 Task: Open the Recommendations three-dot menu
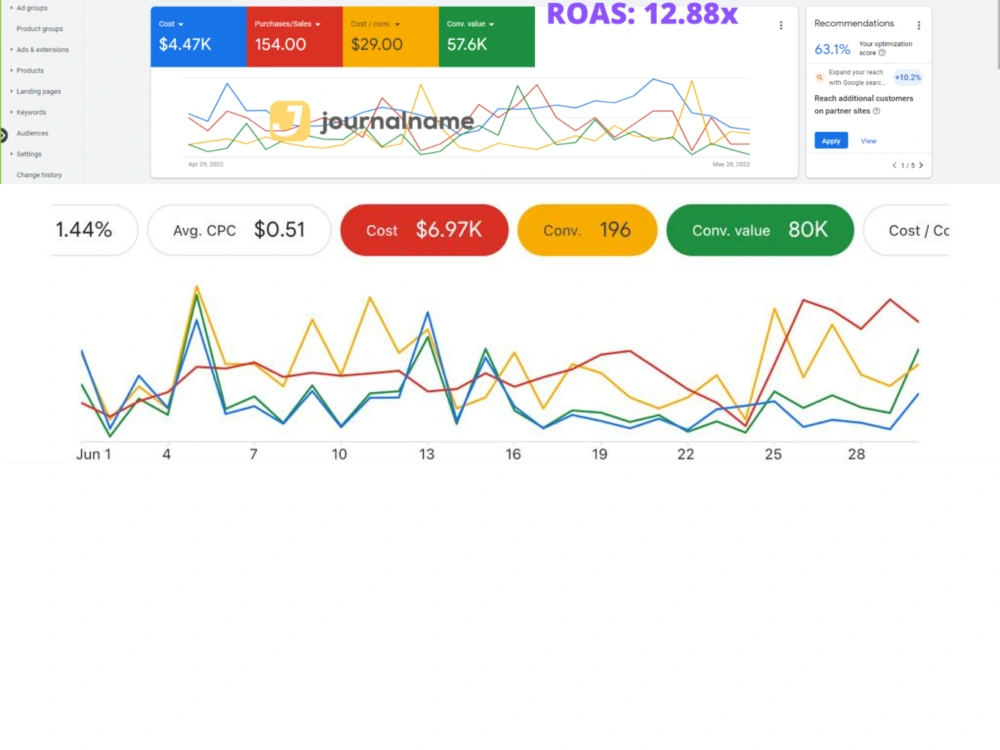click(918, 26)
